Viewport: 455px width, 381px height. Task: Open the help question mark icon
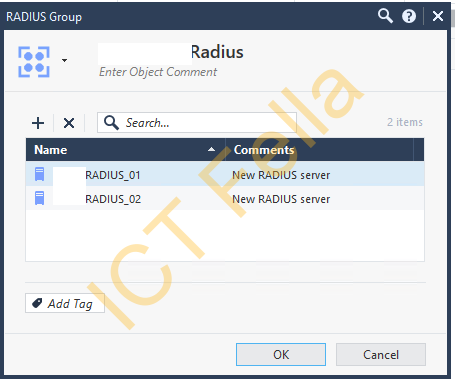tap(409, 16)
